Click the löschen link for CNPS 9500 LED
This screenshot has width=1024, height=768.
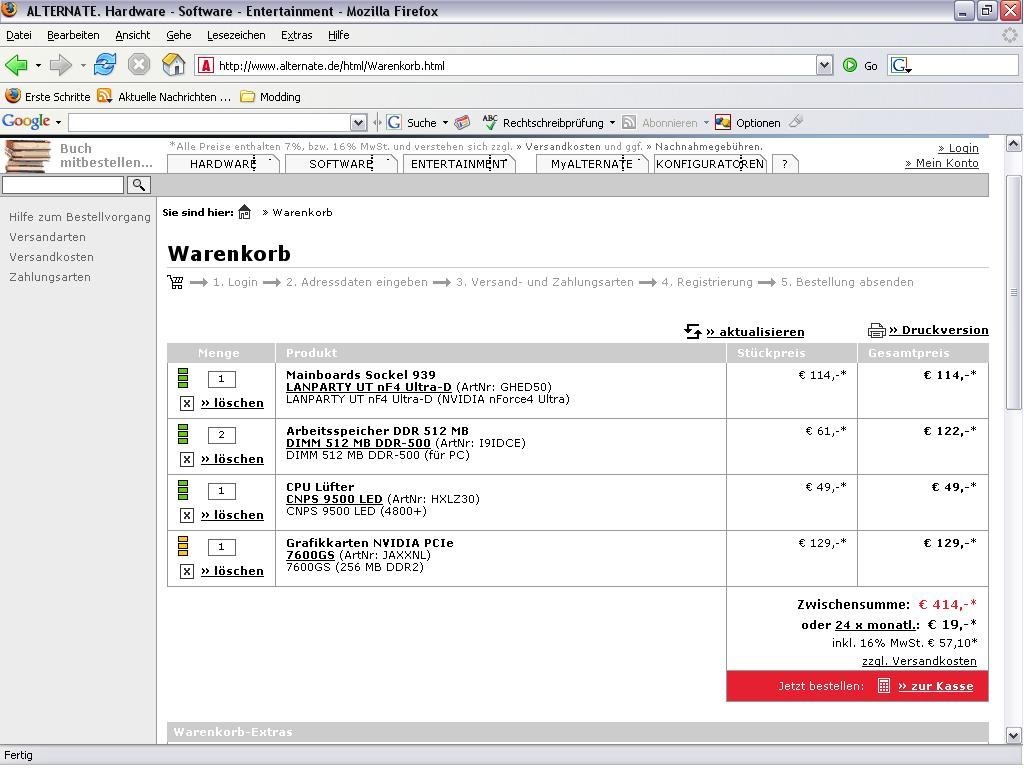232,515
